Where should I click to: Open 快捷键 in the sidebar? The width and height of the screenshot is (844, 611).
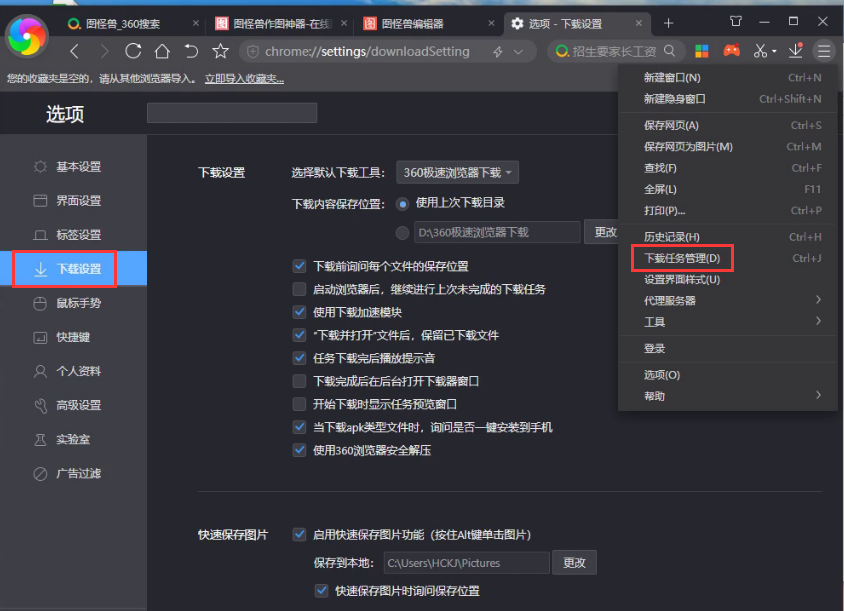point(73,337)
